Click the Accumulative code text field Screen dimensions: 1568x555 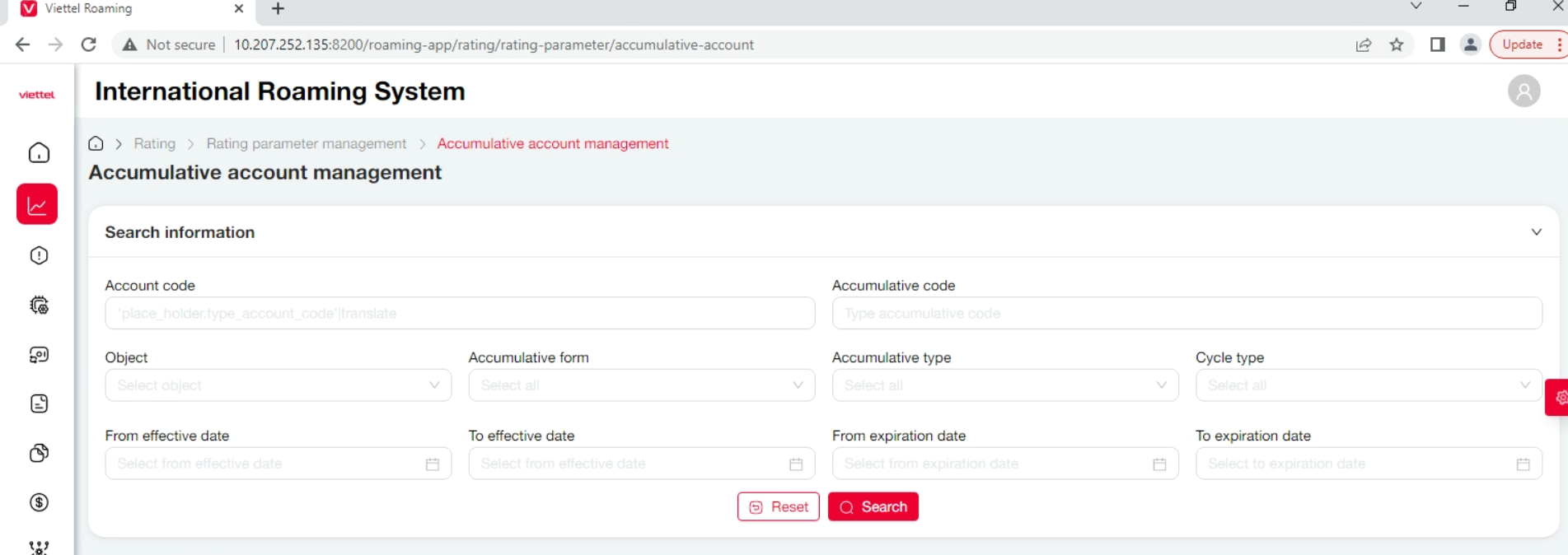coord(1187,314)
